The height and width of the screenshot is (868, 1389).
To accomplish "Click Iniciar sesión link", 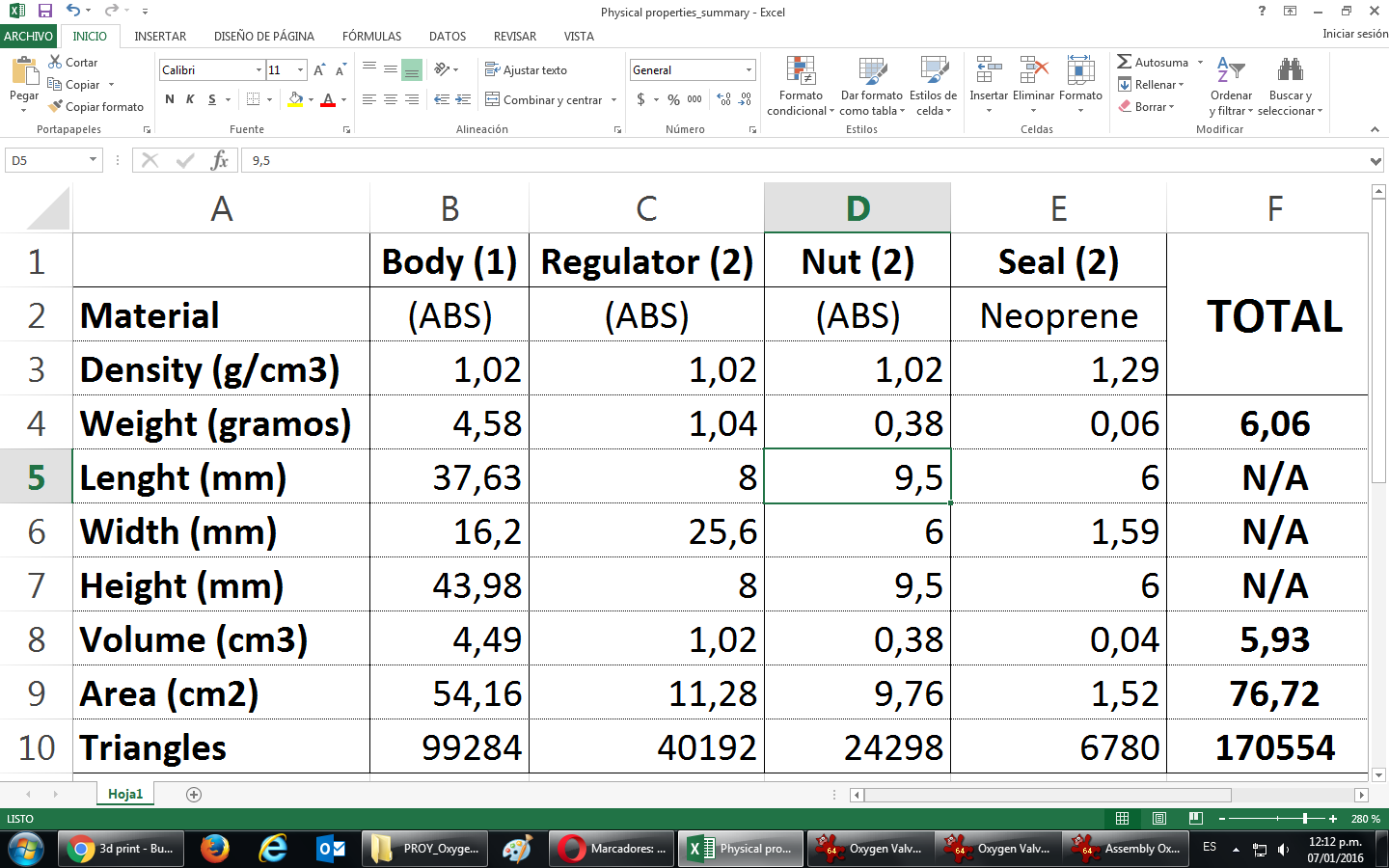I will click(1354, 34).
